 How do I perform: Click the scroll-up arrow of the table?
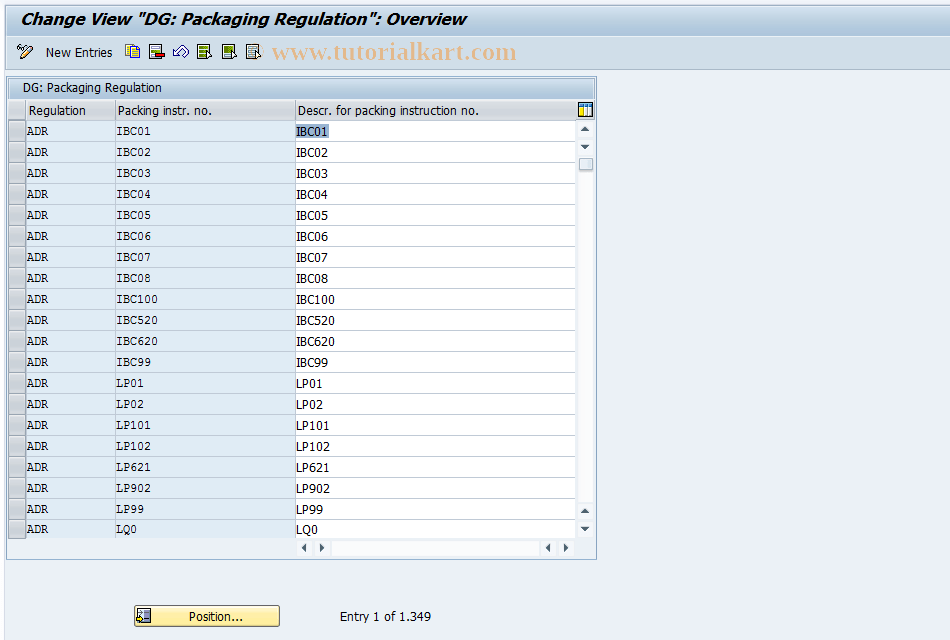[x=585, y=128]
